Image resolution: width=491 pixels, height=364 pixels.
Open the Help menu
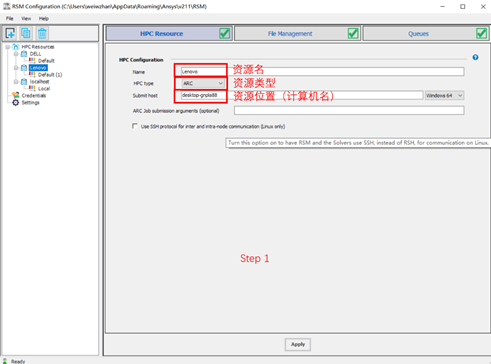(44, 18)
